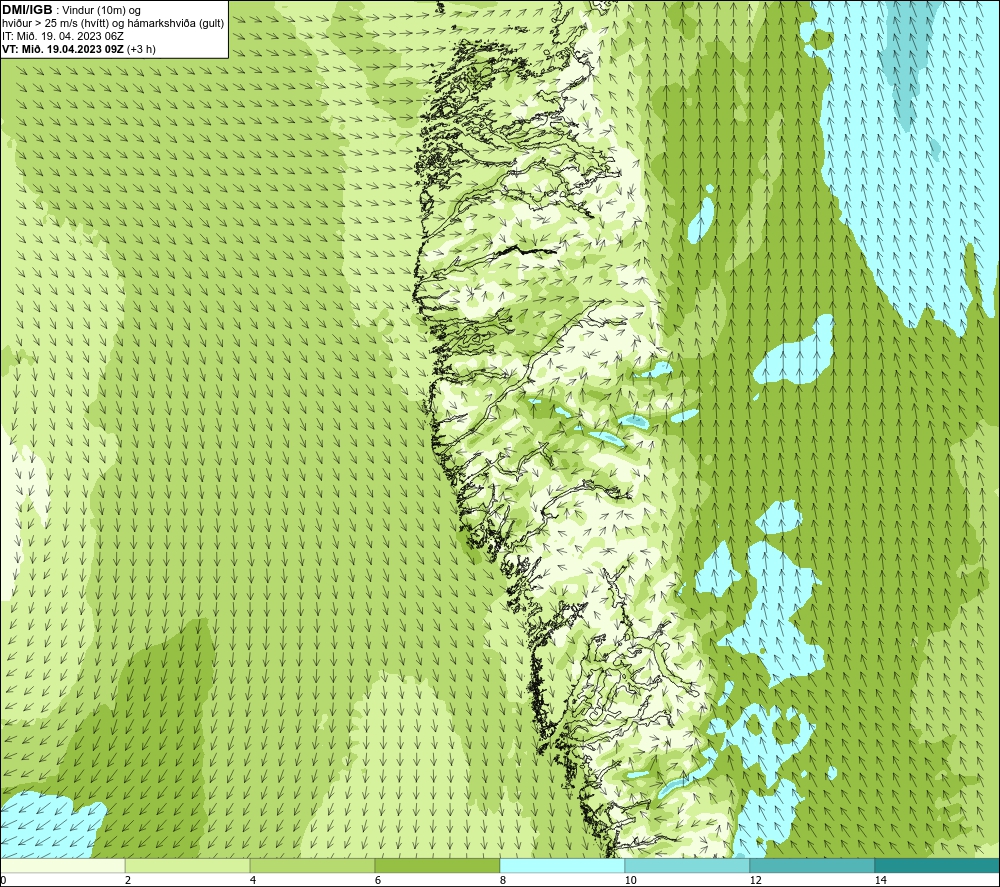Click the scale label '0'

pos(3,880)
